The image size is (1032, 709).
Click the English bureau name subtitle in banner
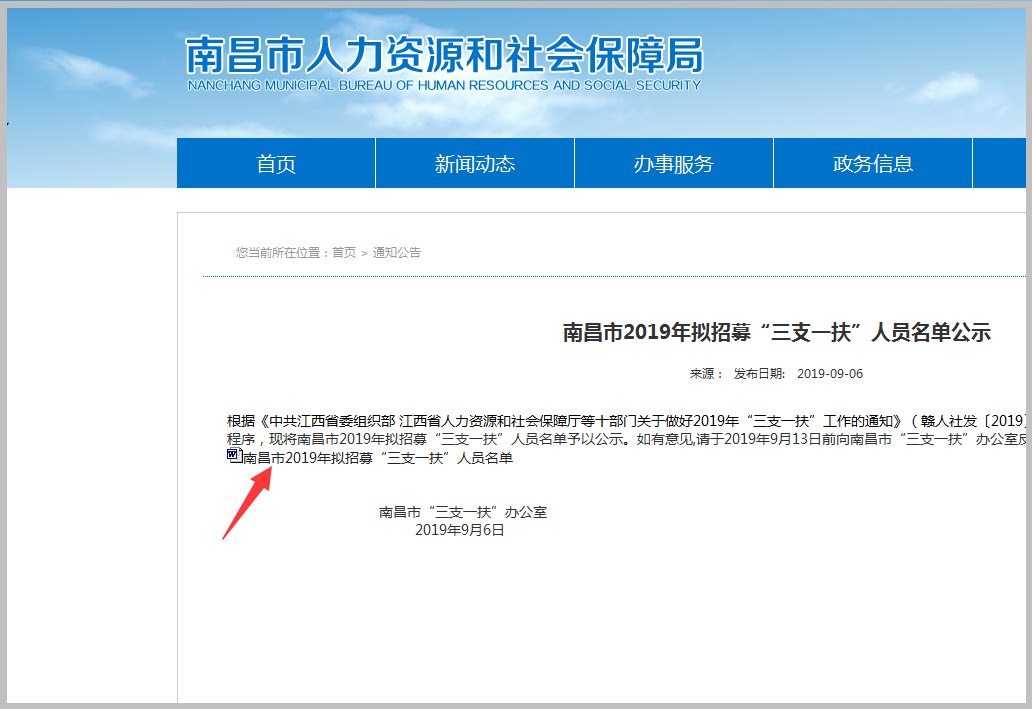pyautogui.click(x=444, y=86)
